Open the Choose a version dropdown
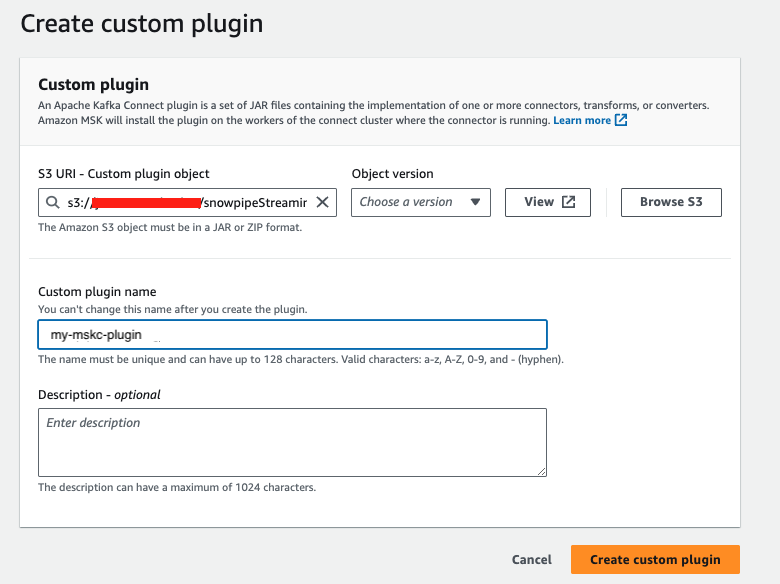 [420, 202]
